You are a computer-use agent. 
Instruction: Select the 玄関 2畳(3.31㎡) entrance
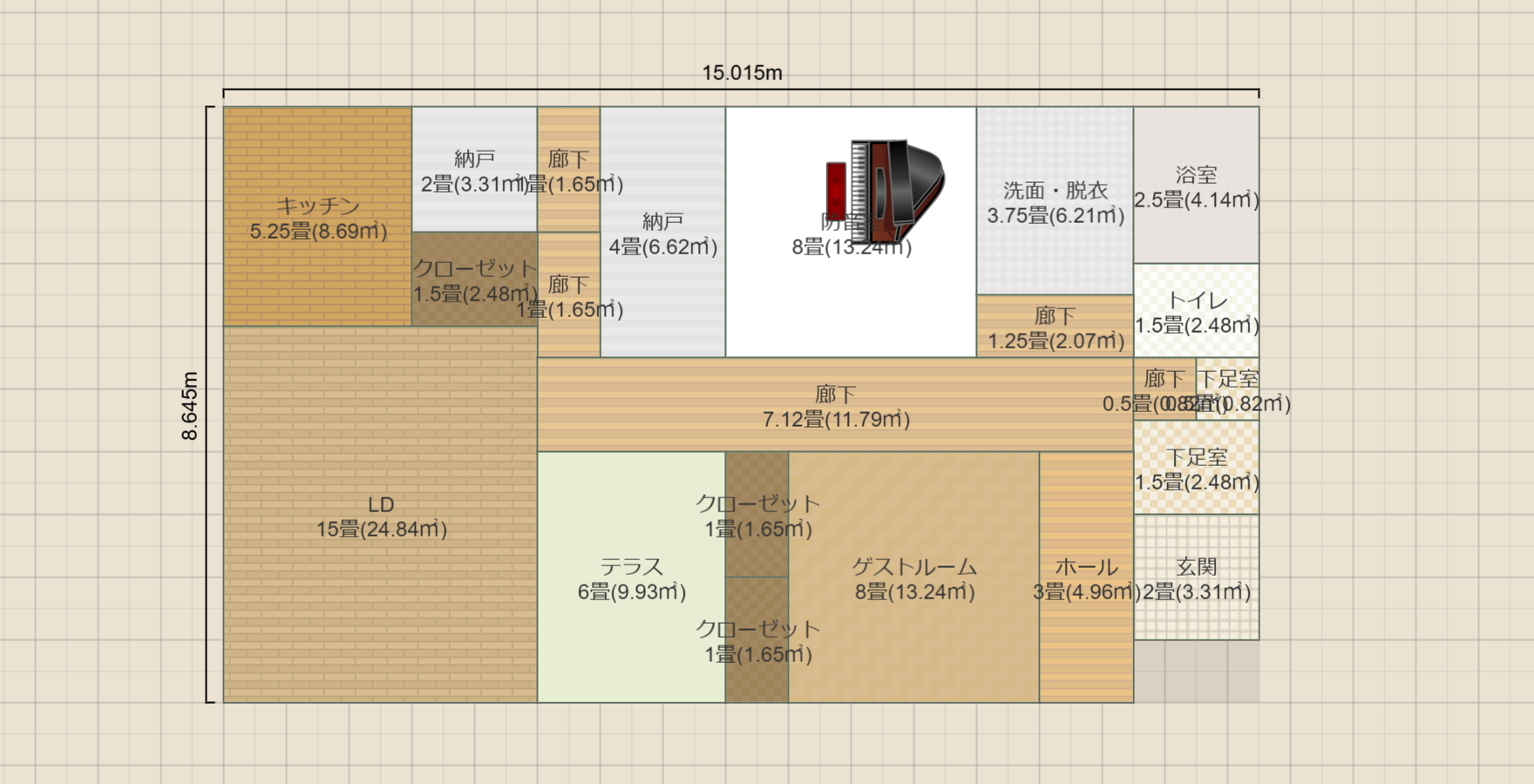1196,578
